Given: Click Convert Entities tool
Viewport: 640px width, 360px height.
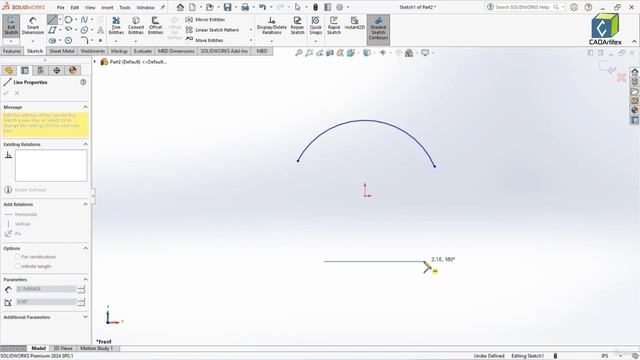Looking at the screenshot, I should click(136, 26).
